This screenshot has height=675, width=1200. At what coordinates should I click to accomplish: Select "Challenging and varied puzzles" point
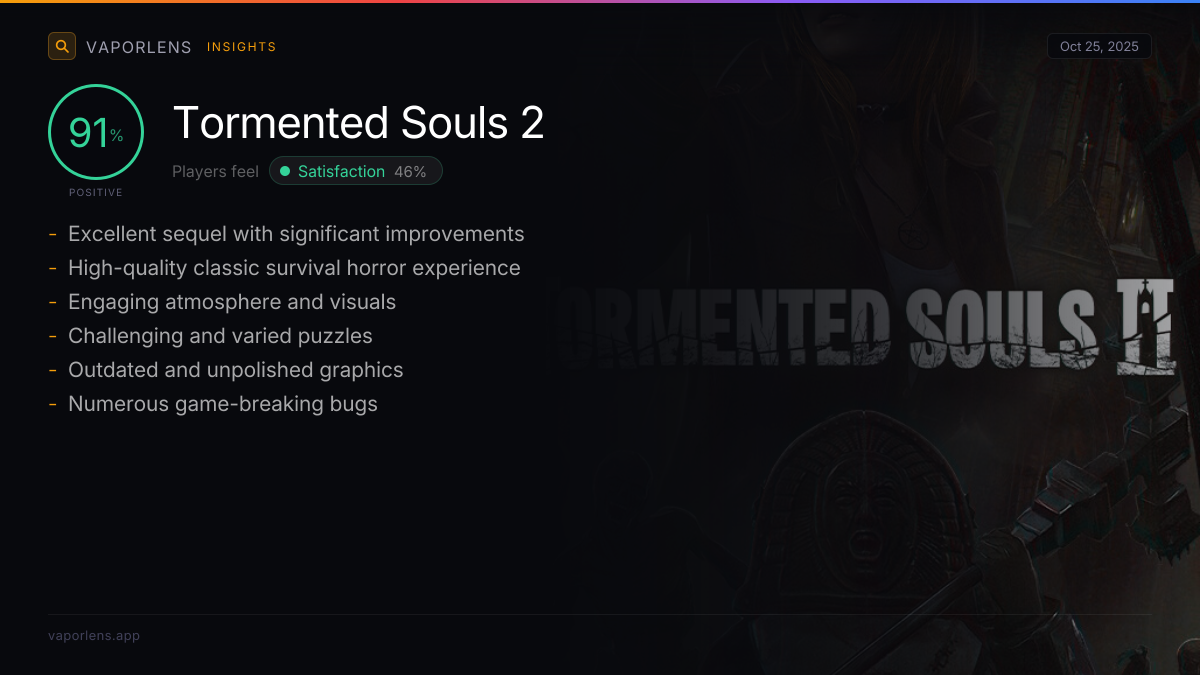(220, 336)
